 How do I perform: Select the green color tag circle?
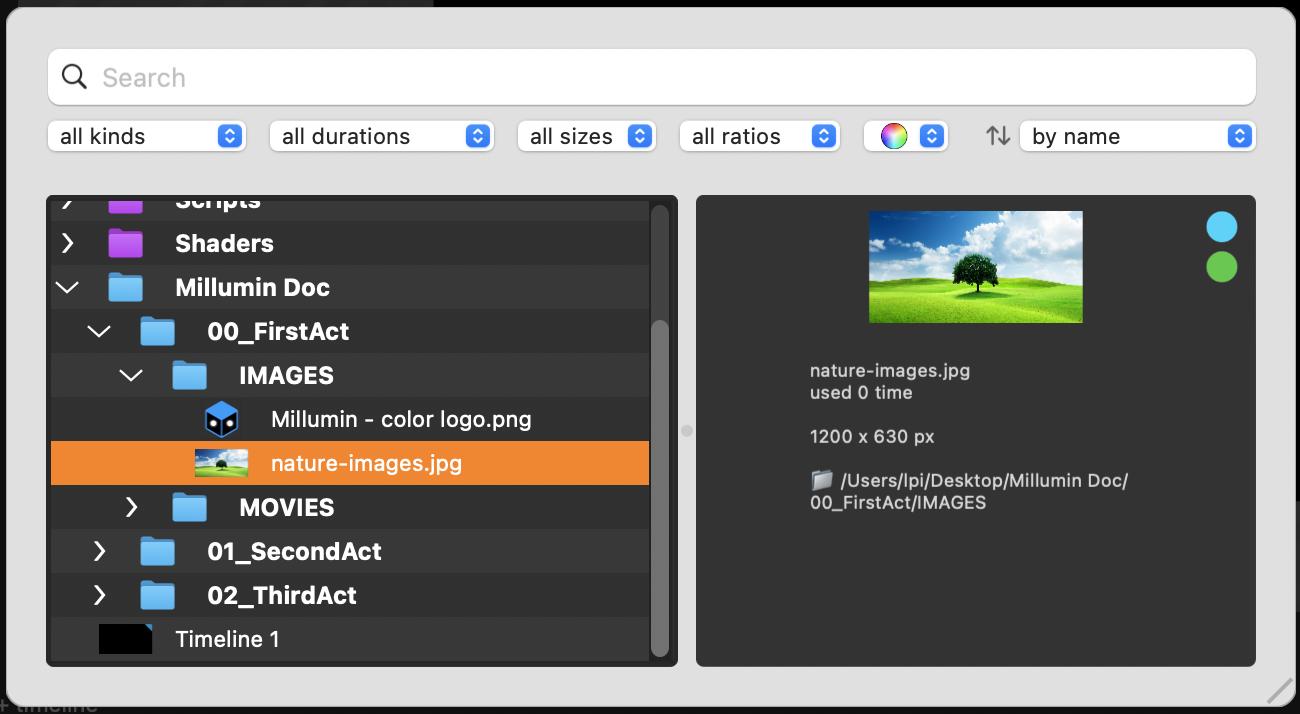coord(1221,267)
